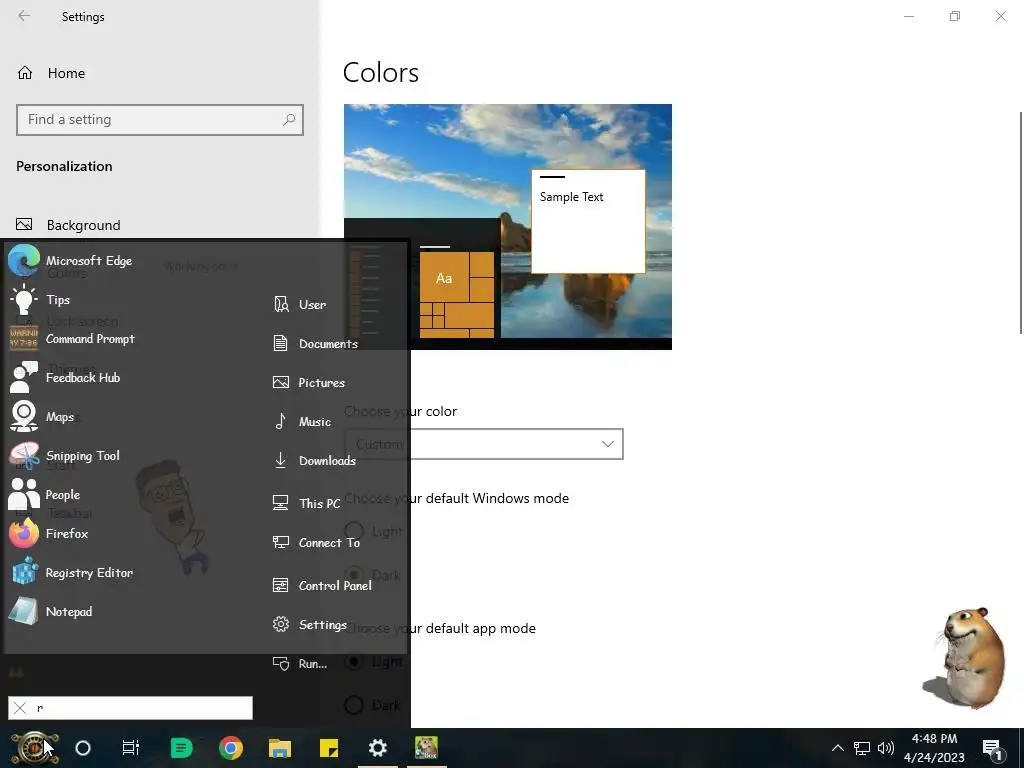Open Microsoft Edge from start menu
Image resolution: width=1024 pixels, height=768 pixels.
tap(71, 261)
